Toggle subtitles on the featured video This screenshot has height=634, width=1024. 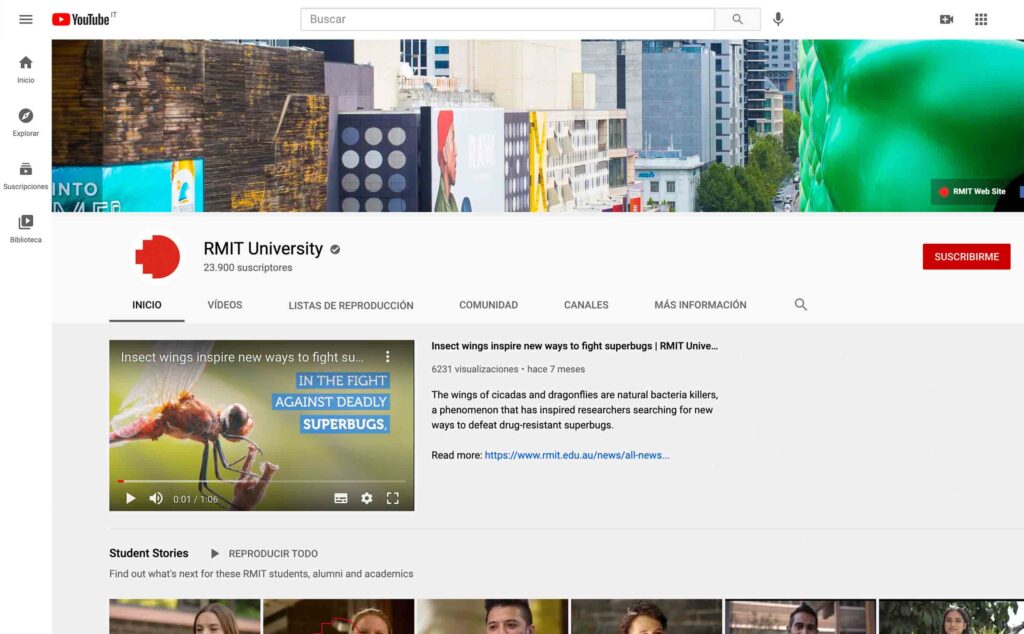point(340,498)
